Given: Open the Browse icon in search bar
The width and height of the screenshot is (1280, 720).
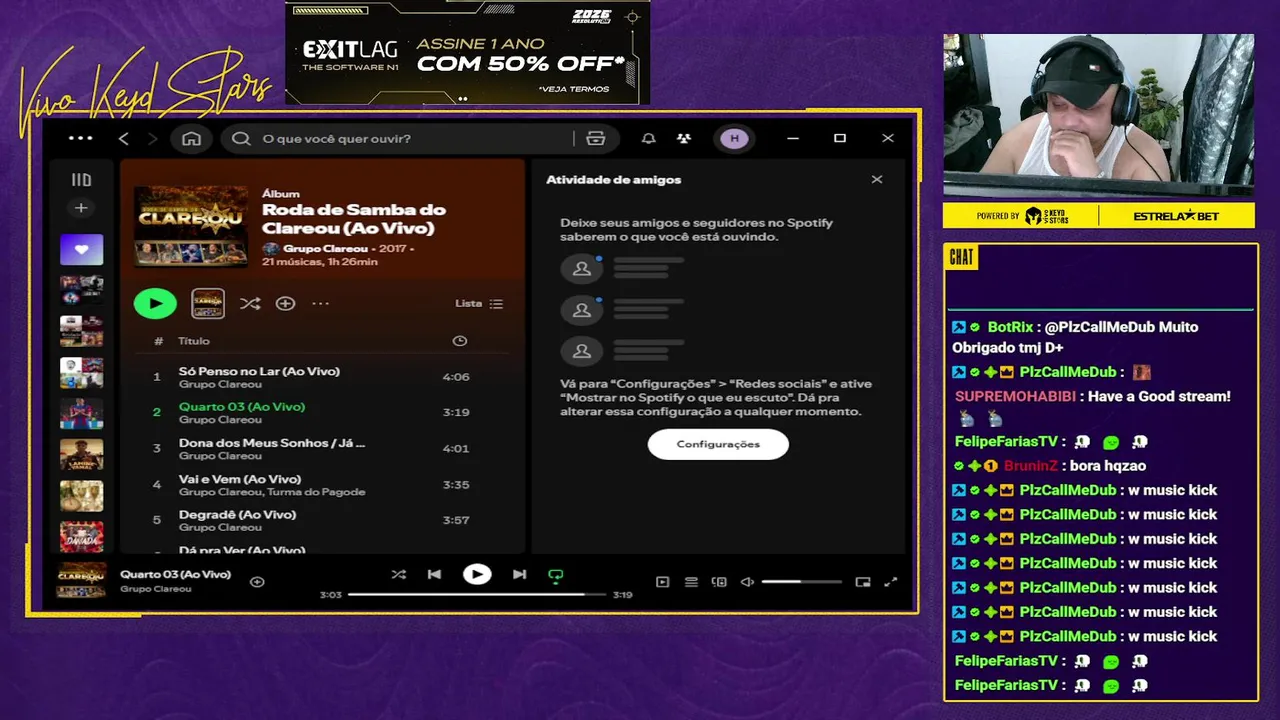Looking at the screenshot, I should [596, 139].
